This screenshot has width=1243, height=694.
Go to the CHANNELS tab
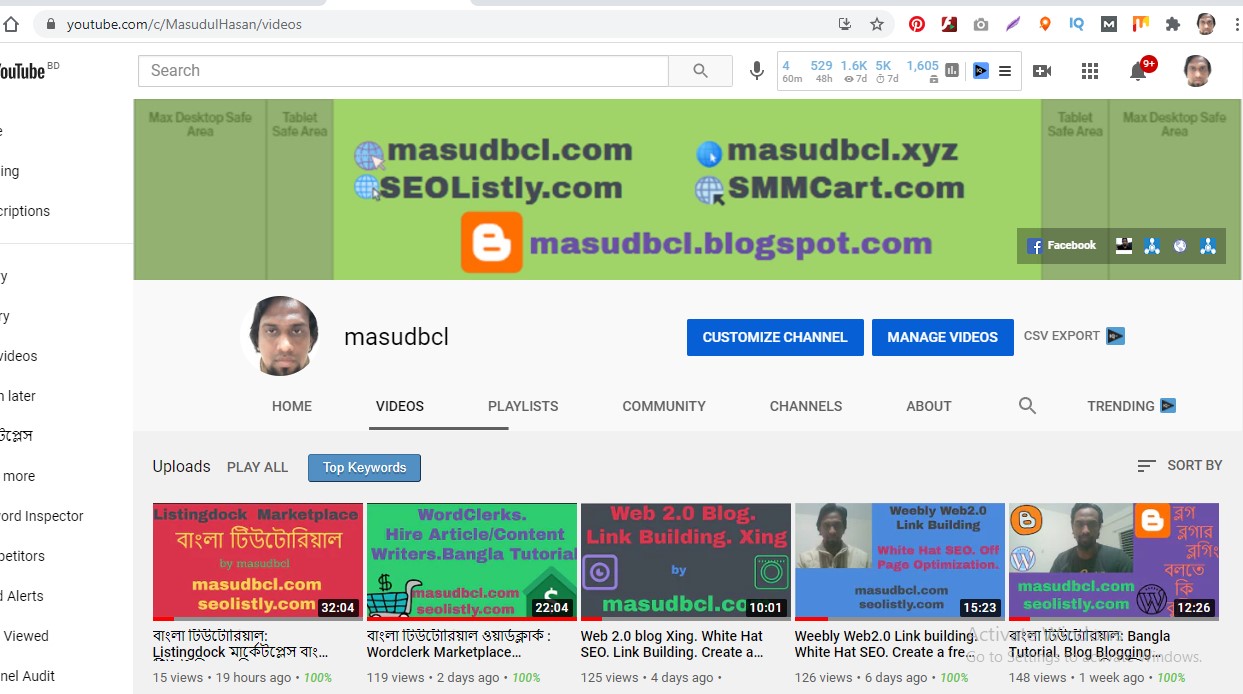(x=806, y=406)
